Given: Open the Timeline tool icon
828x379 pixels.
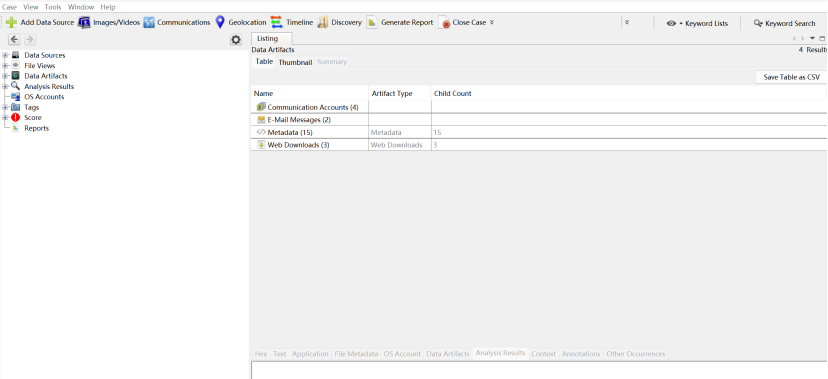Looking at the screenshot, I should coord(277,22).
